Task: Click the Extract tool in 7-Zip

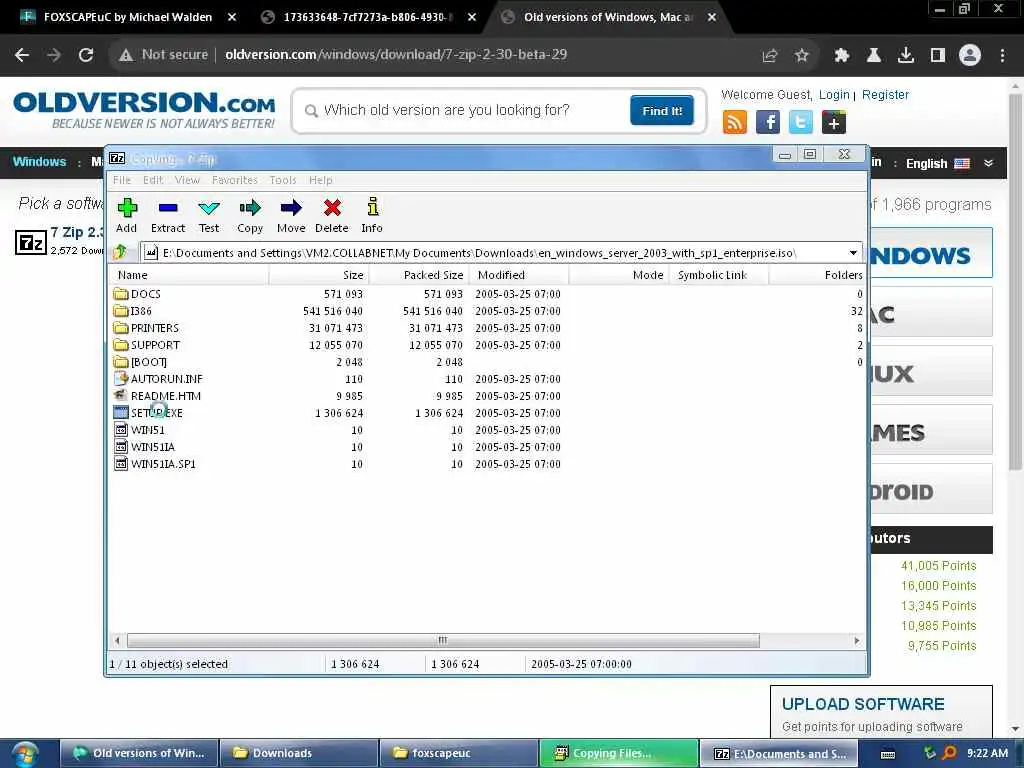Action: [168, 216]
